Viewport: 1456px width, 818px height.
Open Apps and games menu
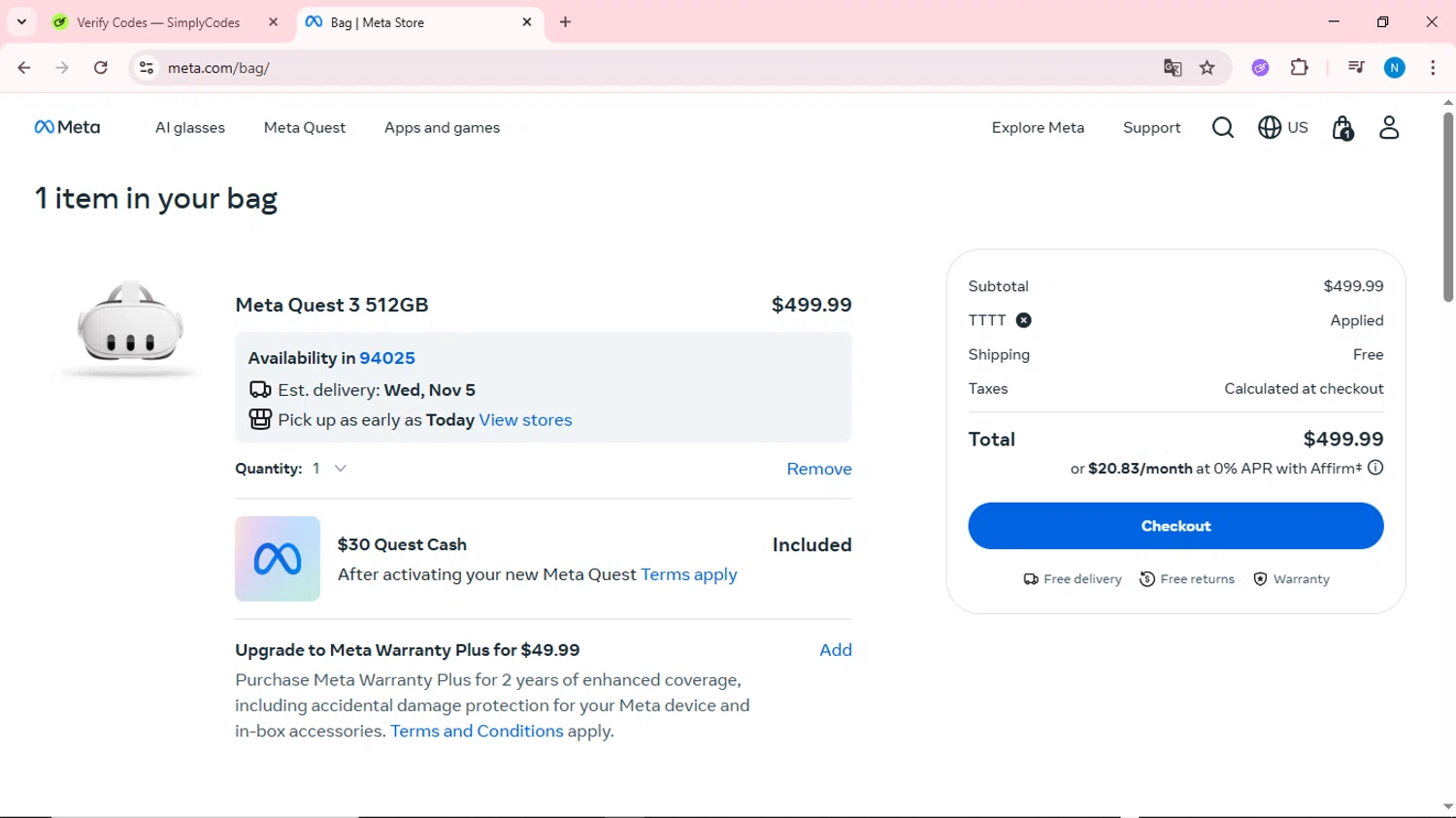pyautogui.click(x=442, y=127)
